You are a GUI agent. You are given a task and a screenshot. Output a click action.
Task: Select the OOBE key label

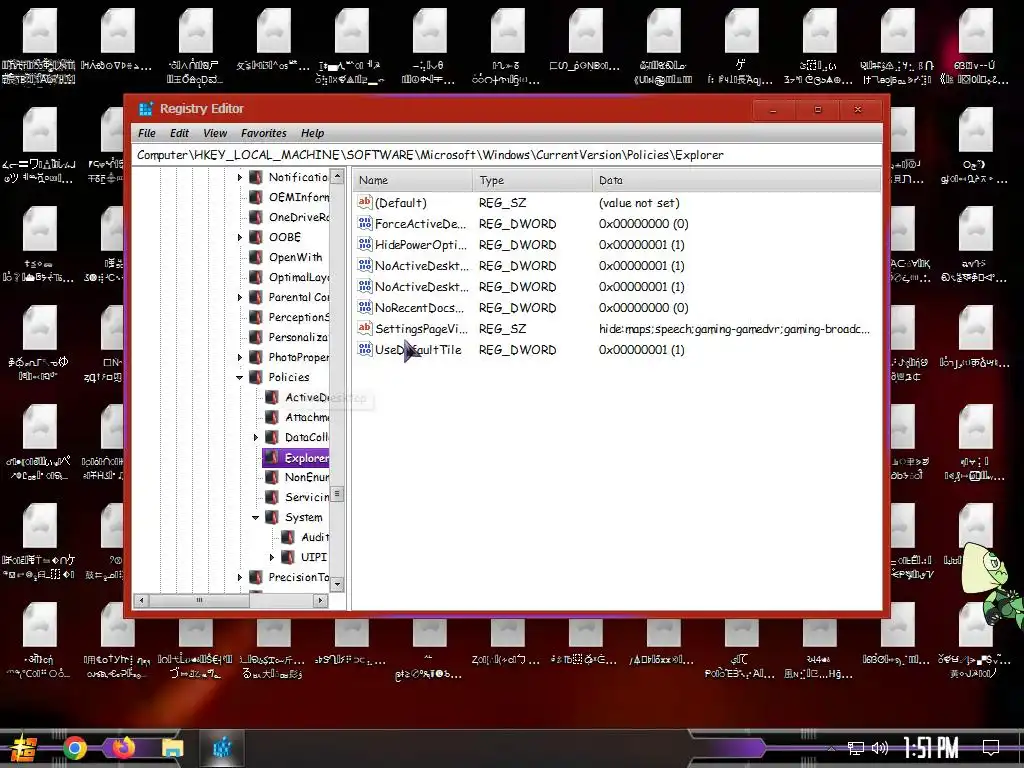click(285, 237)
